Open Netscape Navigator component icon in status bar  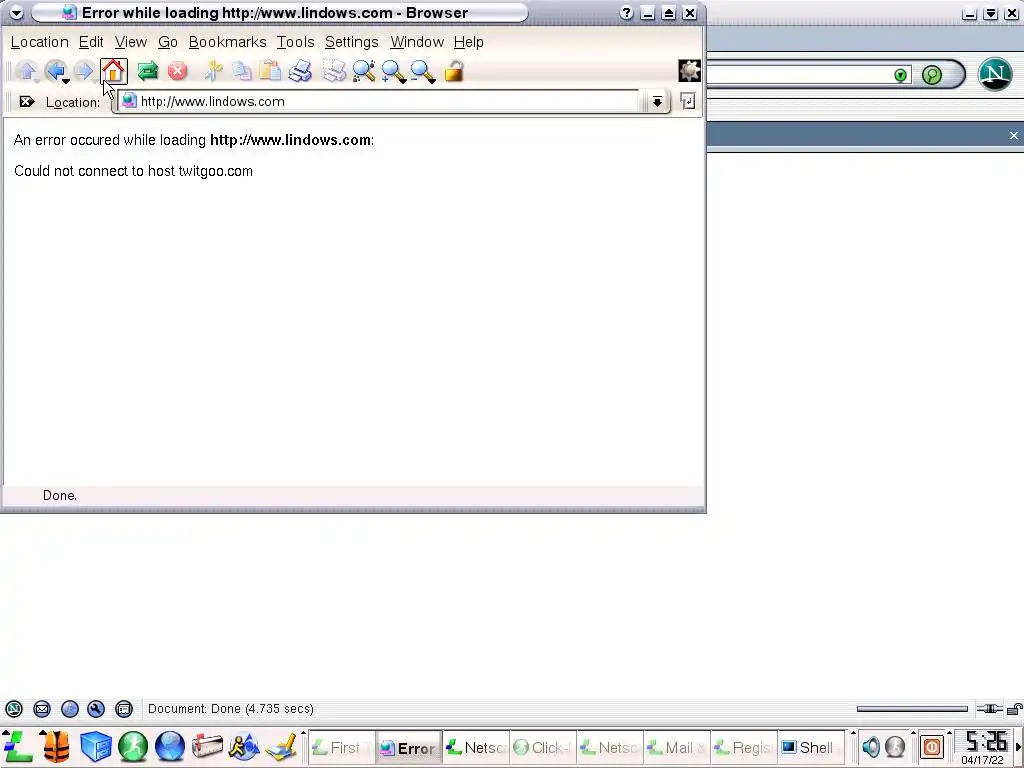14,709
